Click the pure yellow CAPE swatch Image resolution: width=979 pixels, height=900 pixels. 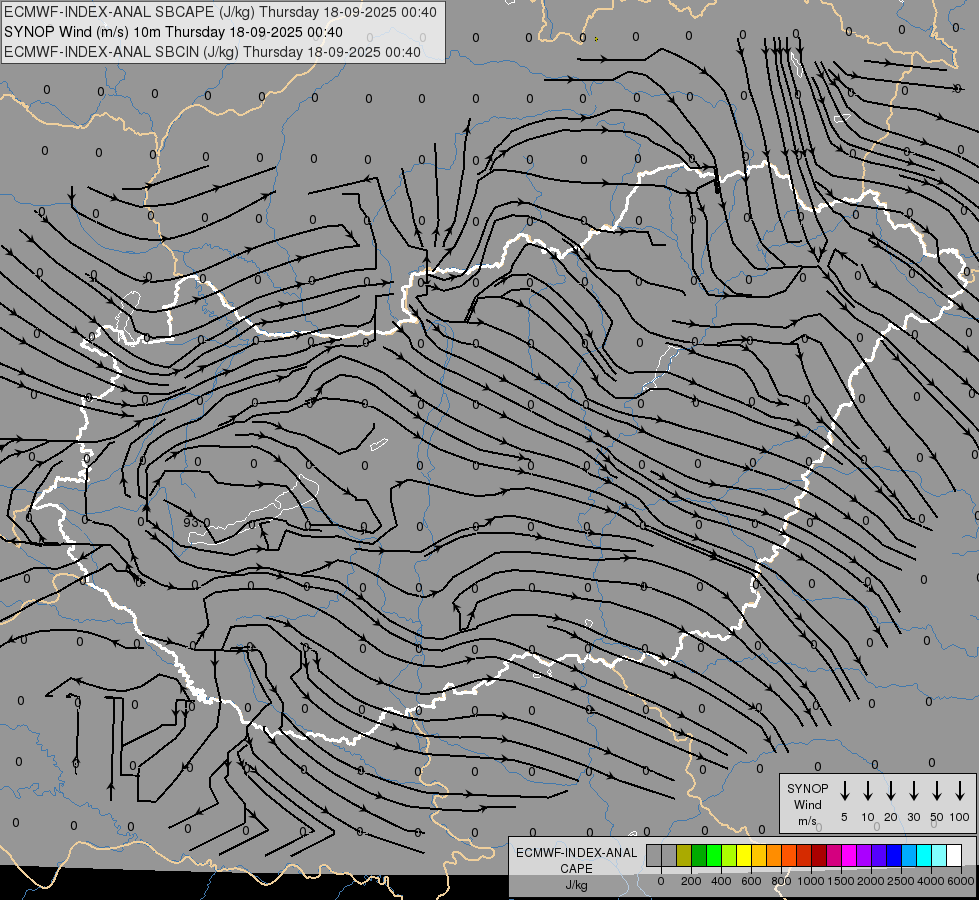(x=744, y=855)
